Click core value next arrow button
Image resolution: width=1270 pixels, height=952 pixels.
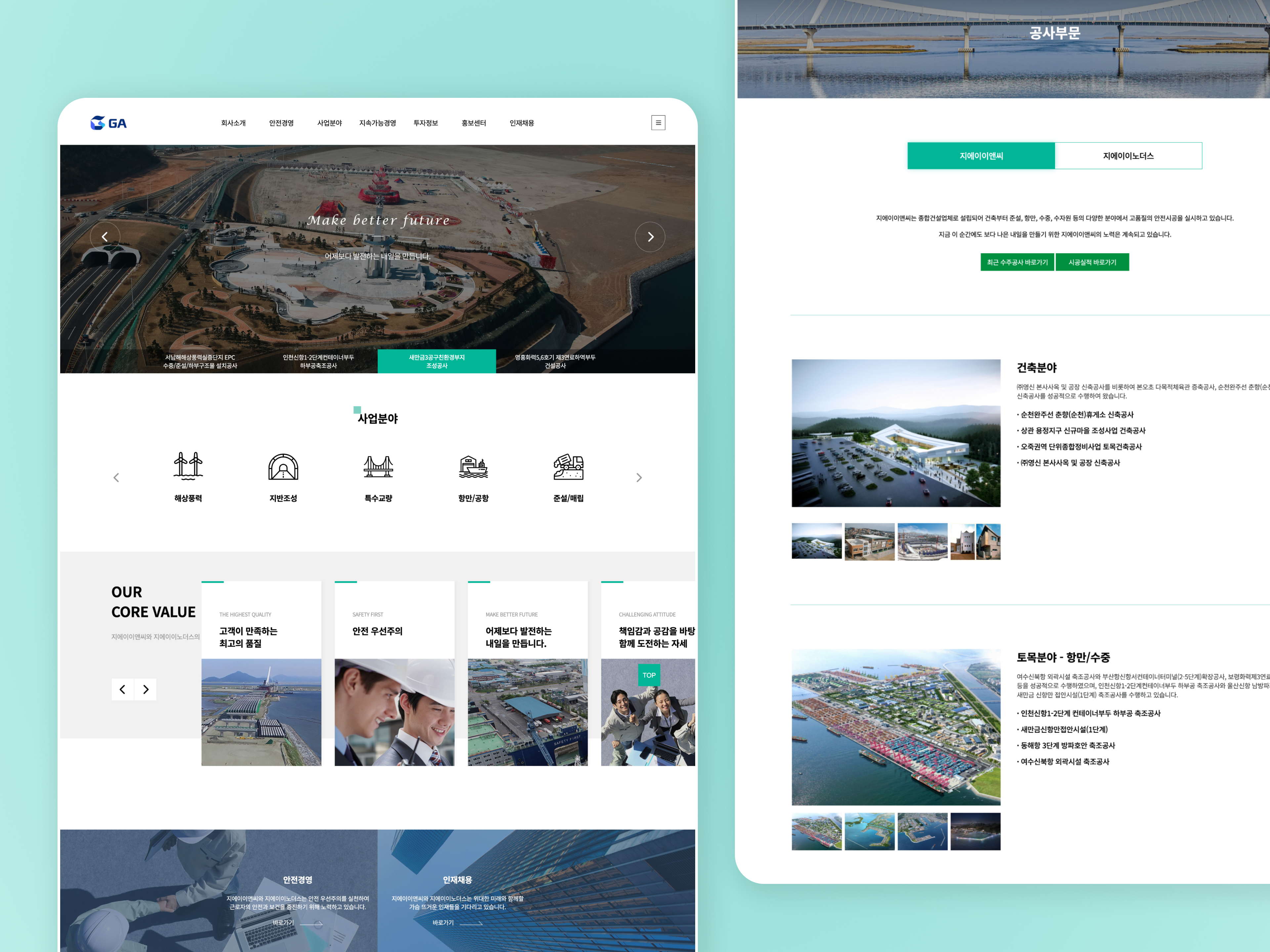146,689
